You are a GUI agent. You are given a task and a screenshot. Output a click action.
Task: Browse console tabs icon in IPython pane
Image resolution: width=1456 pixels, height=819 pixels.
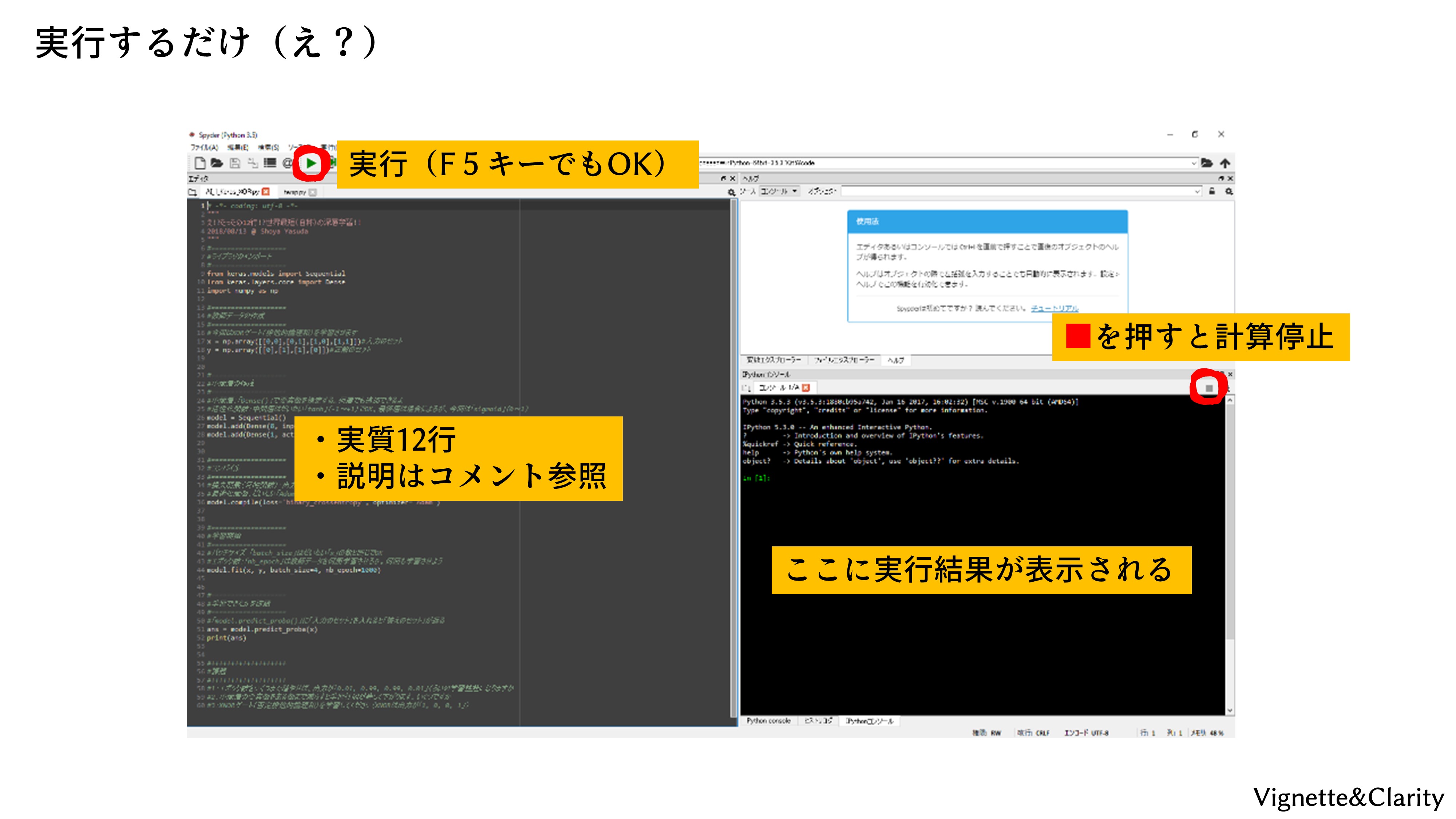point(747,388)
